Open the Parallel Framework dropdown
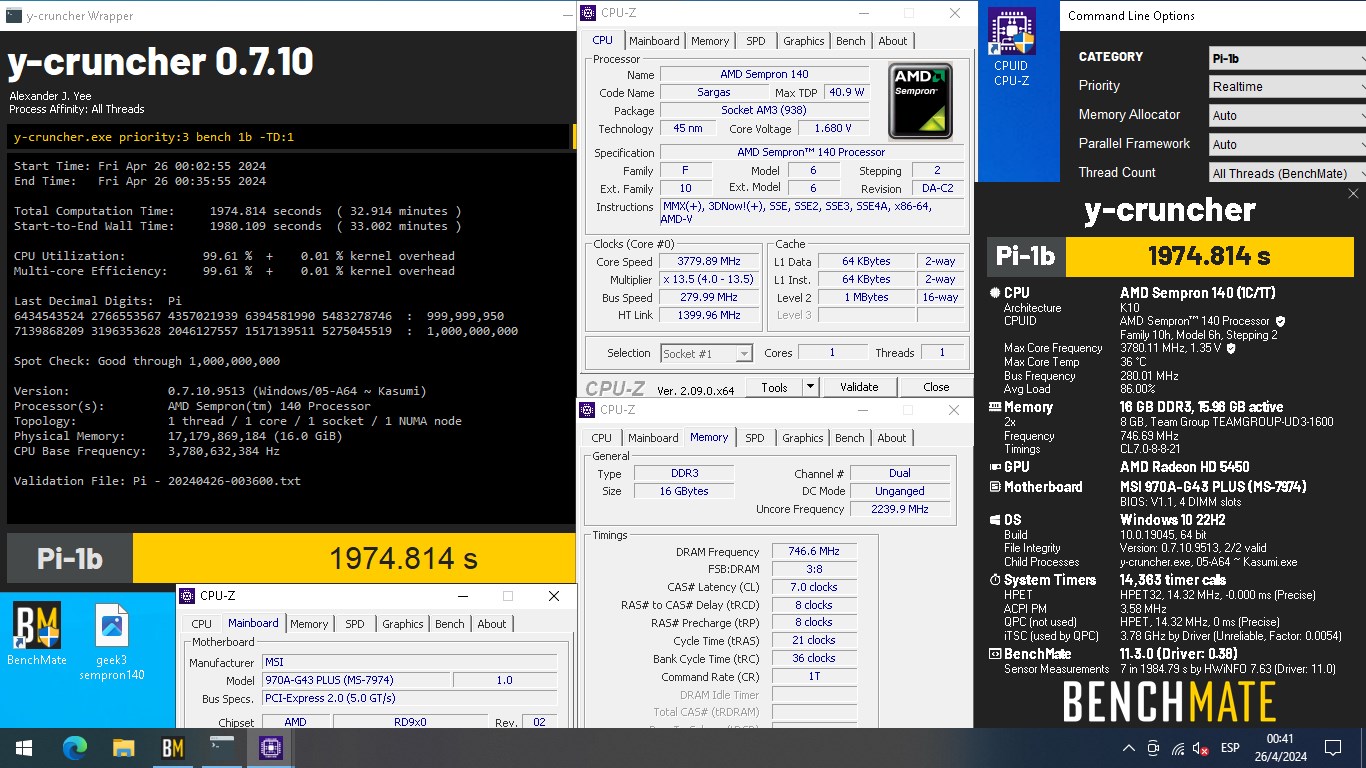The image size is (1366, 768). (1287, 145)
